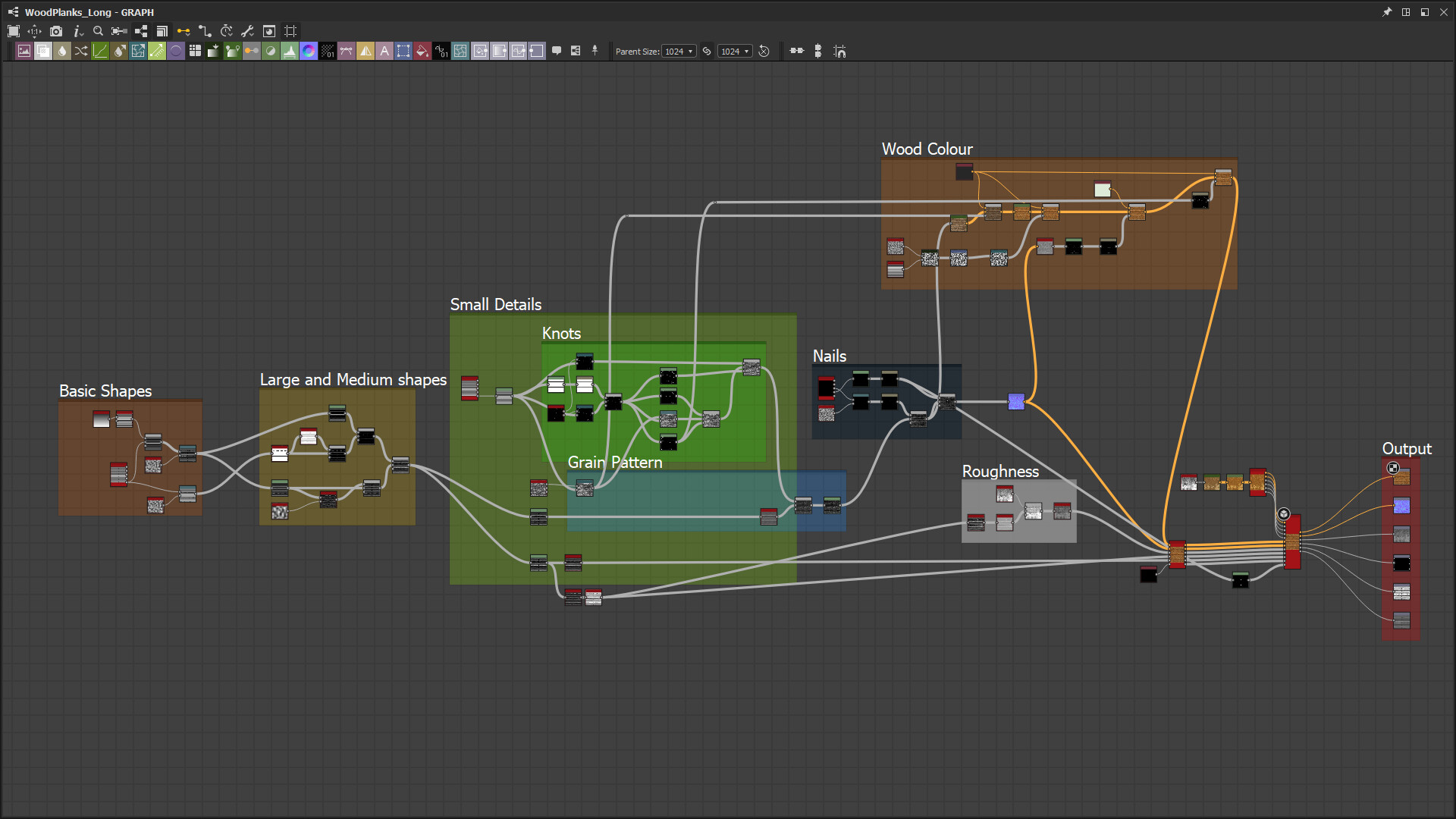Click the purple normal node after Nails
The width and height of the screenshot is (1456, 819).
1016,402
